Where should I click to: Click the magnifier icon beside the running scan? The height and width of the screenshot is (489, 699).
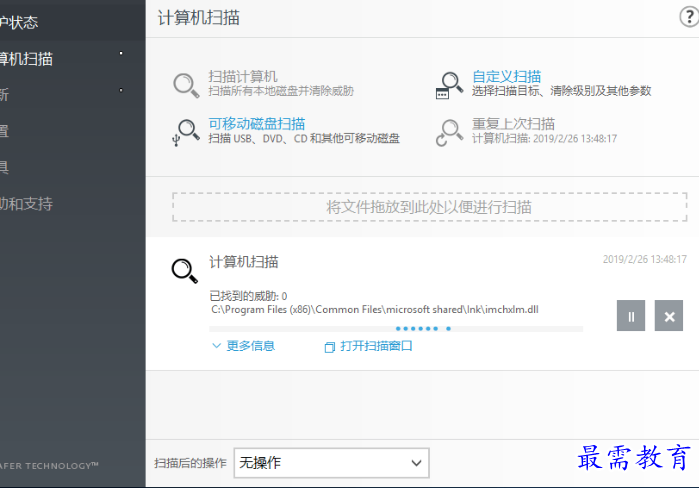184,271
